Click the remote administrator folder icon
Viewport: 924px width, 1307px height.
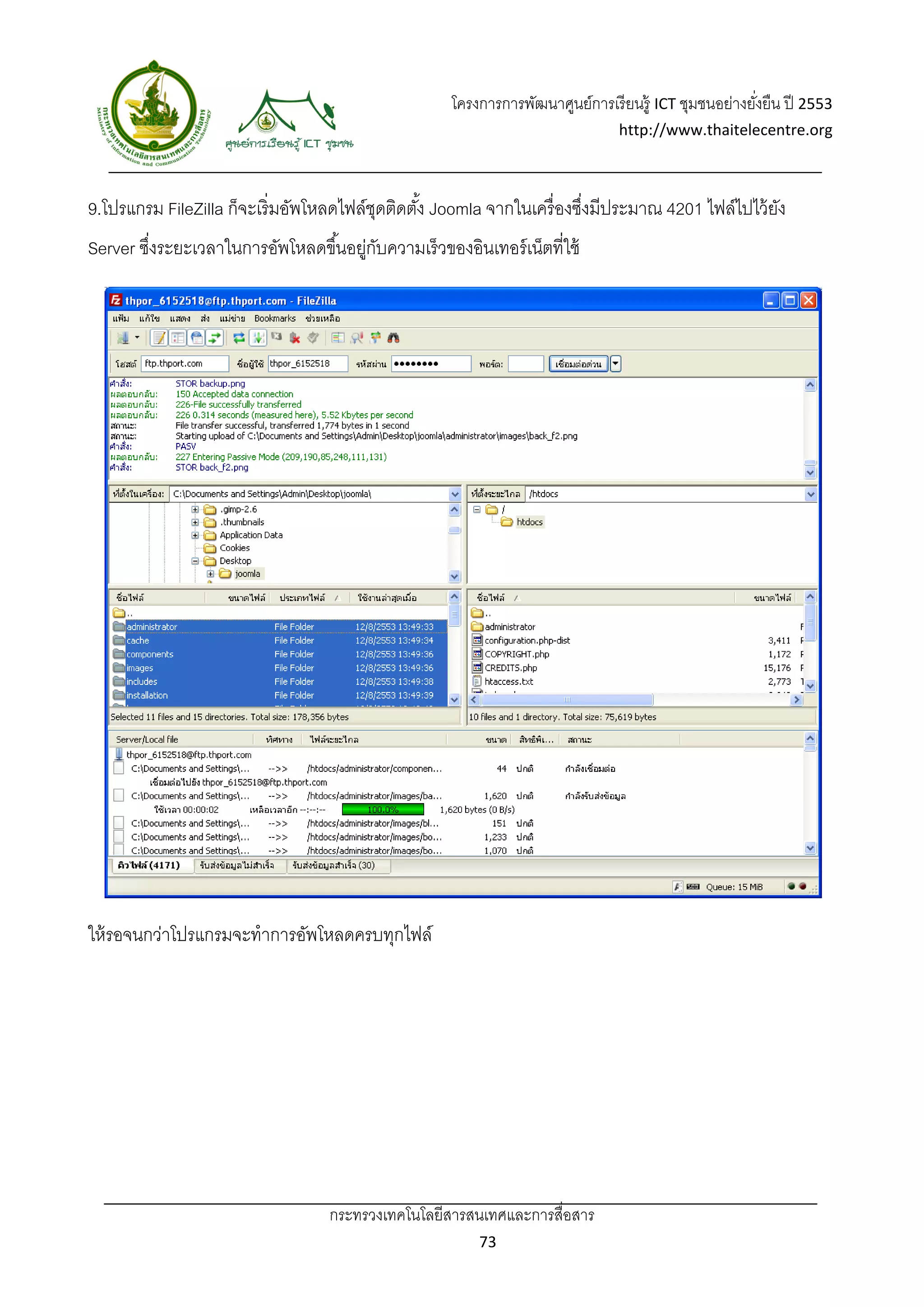(x=477, y=627)
